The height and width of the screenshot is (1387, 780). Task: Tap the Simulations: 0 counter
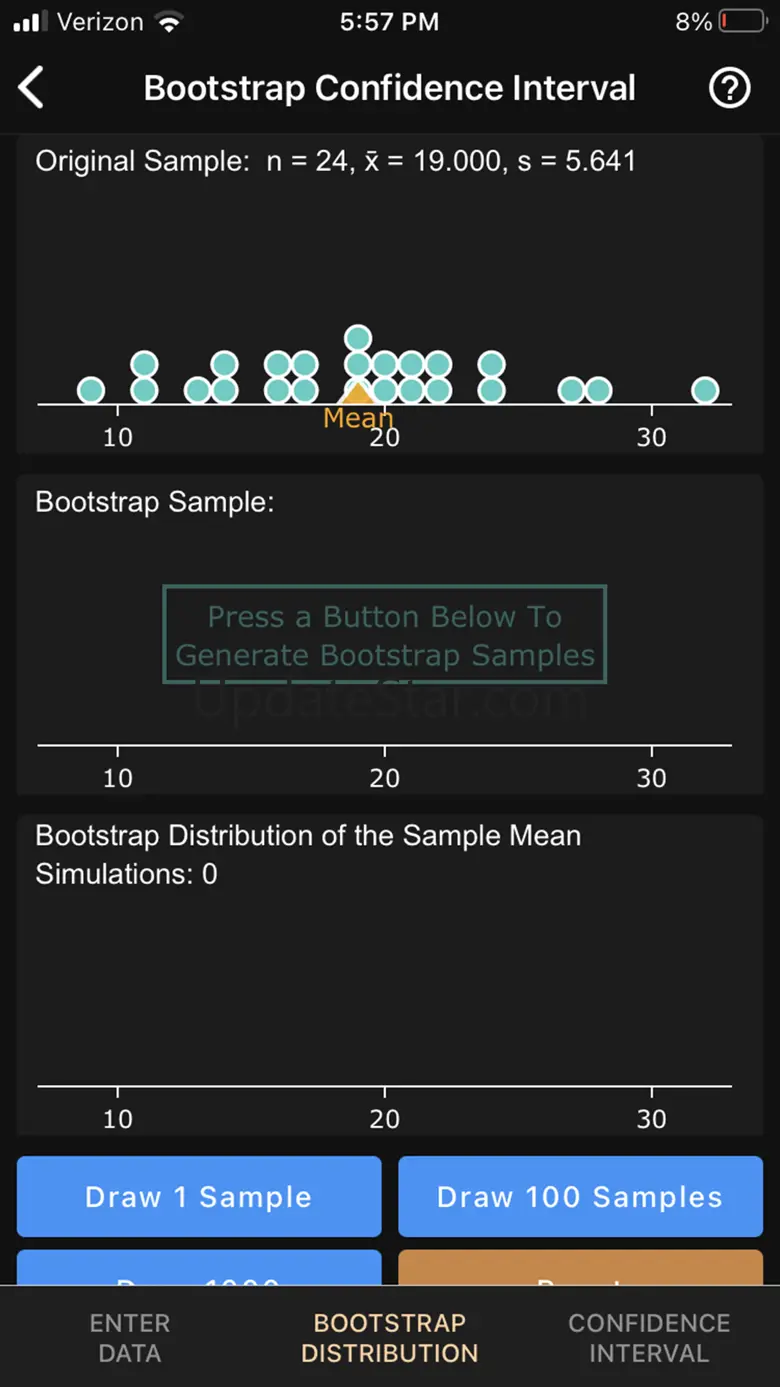126,874
